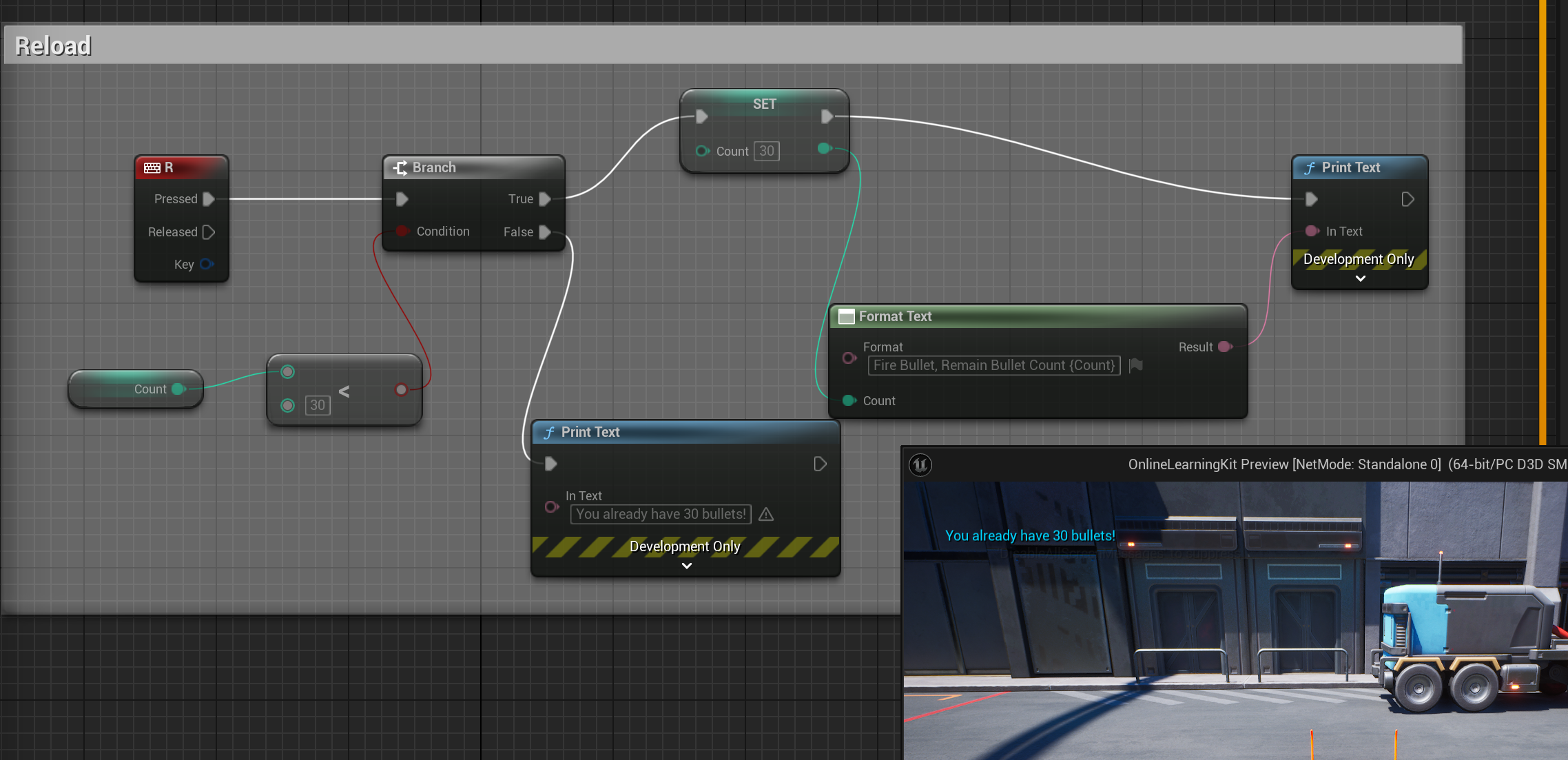Click the Format Text node icon
The width and height of the screenshot is (1568, 760).
pos(846,316)
